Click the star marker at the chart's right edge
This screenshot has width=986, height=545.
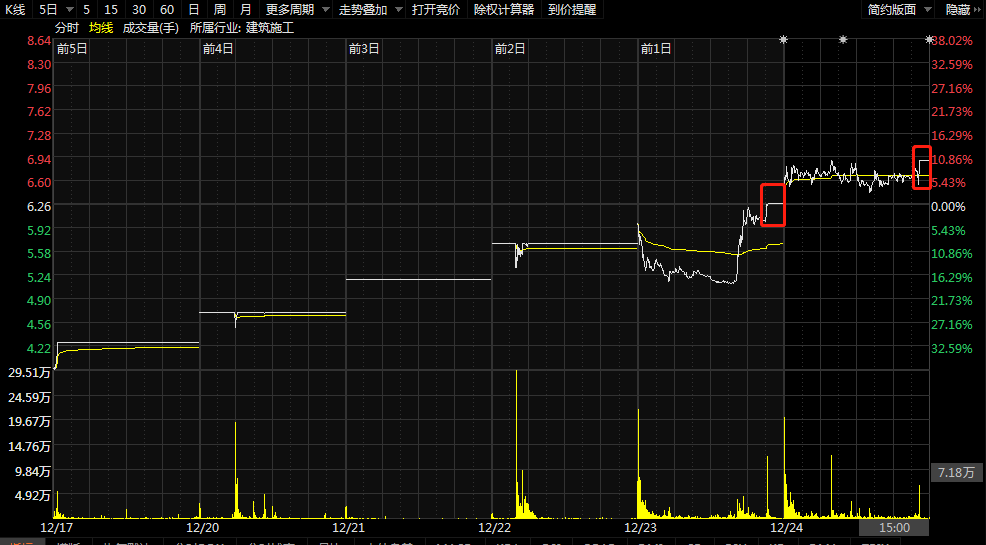pos(929,40)
